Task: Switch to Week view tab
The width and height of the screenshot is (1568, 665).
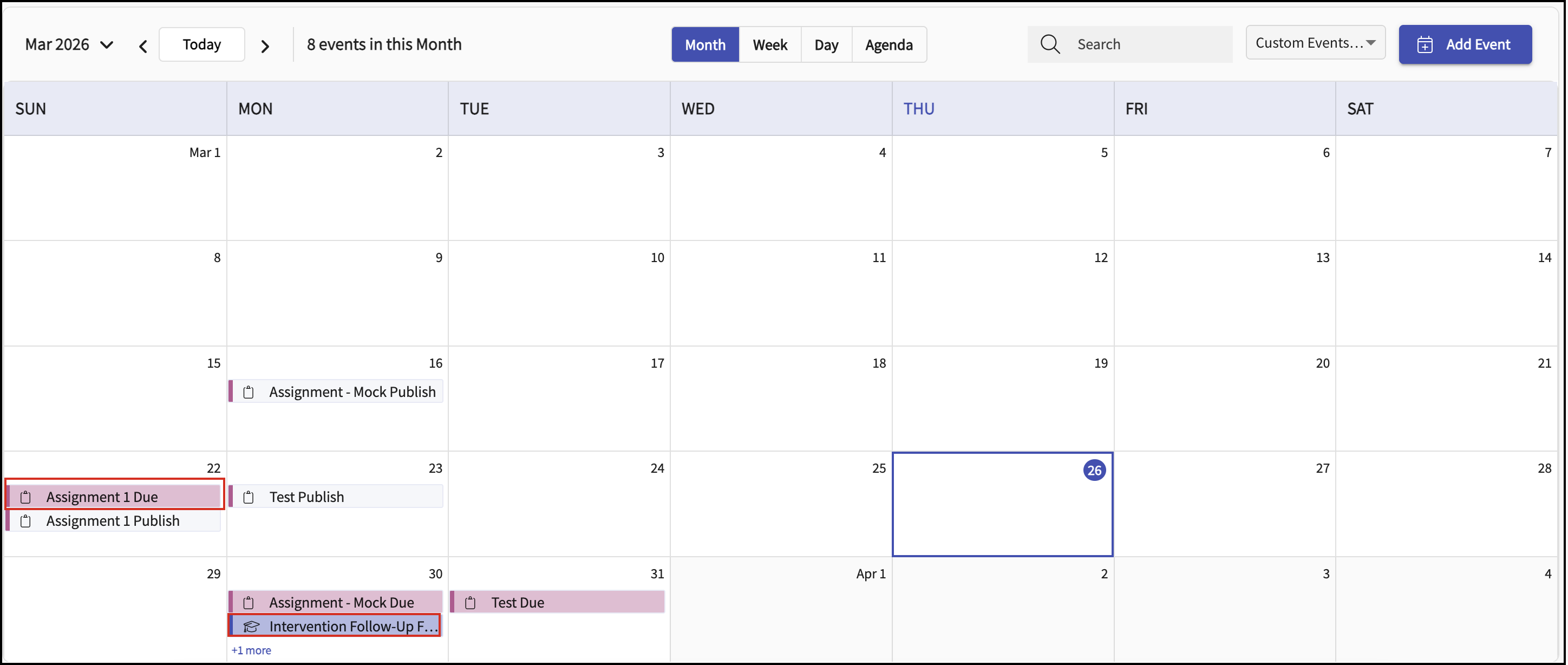Action: click(769, 44)
